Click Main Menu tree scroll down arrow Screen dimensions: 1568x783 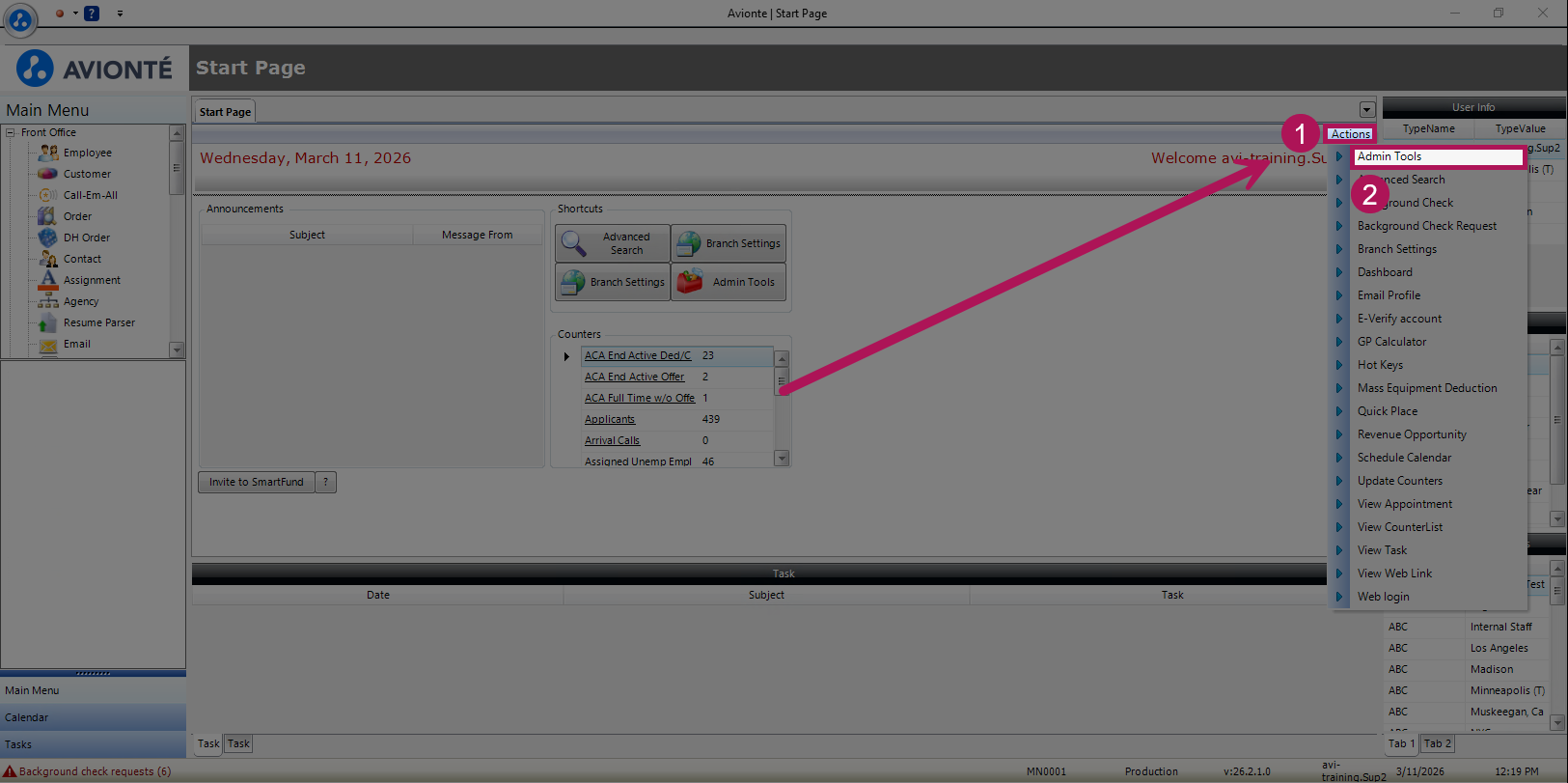pos(177,350)
